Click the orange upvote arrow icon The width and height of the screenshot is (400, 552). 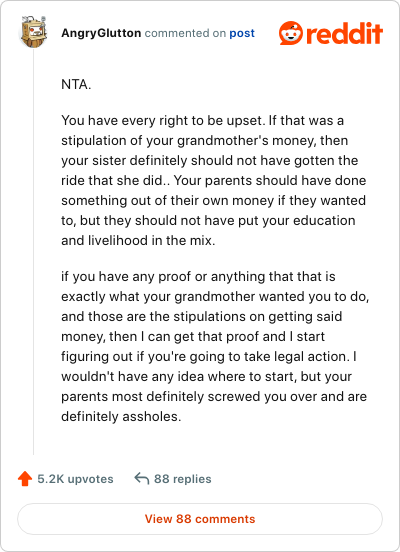point(25,479)
